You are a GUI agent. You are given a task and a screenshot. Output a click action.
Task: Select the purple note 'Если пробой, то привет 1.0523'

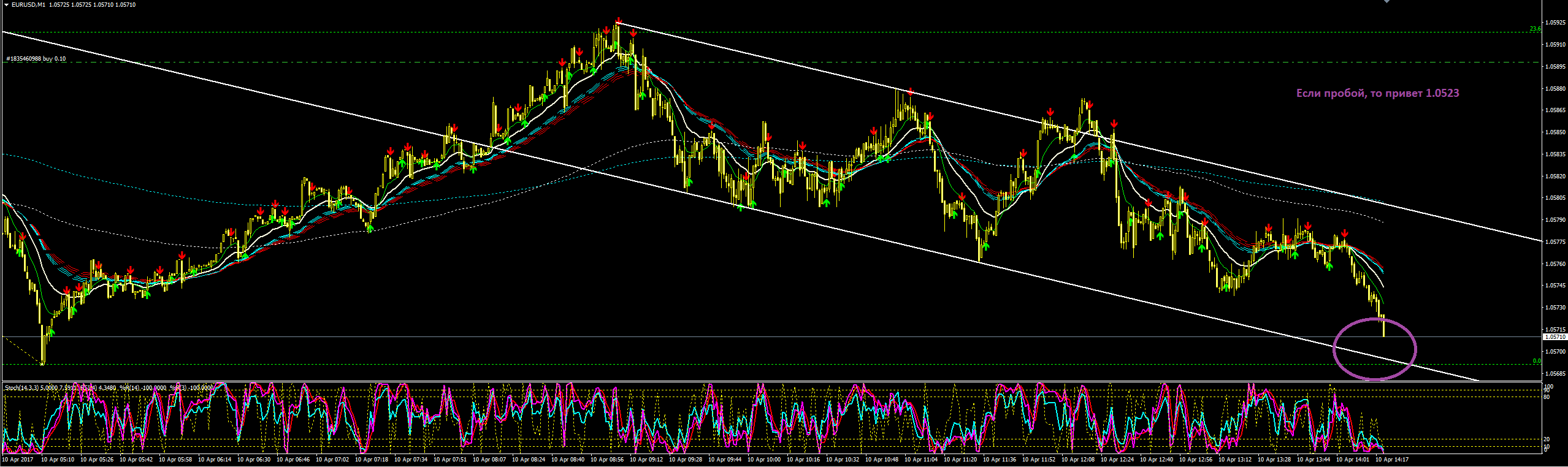click(x=1377, y=93)
